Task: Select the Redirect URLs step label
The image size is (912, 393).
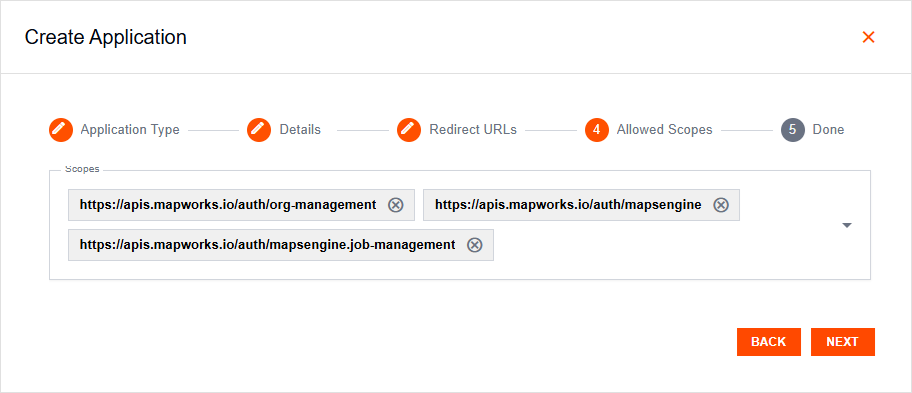Action: (x=473, y=130)
